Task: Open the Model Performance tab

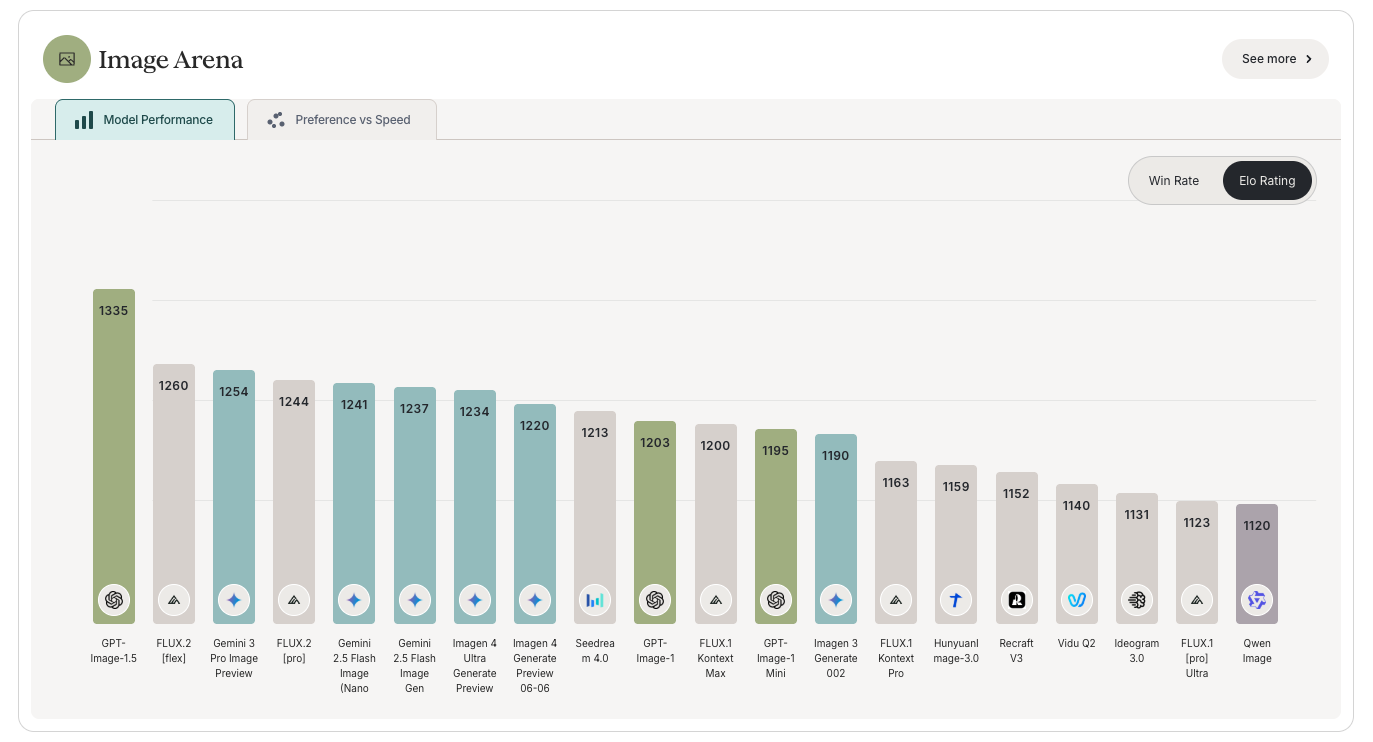Action: click(x=145, y=120)
